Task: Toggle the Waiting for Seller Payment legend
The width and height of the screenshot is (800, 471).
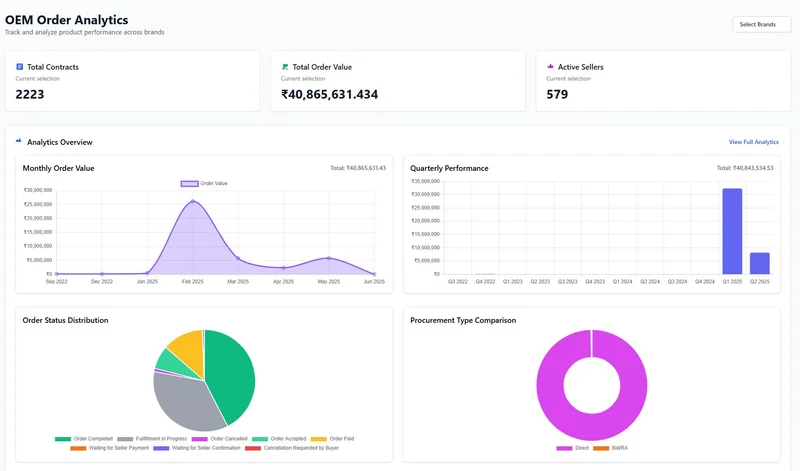Action: click(110, 448)
